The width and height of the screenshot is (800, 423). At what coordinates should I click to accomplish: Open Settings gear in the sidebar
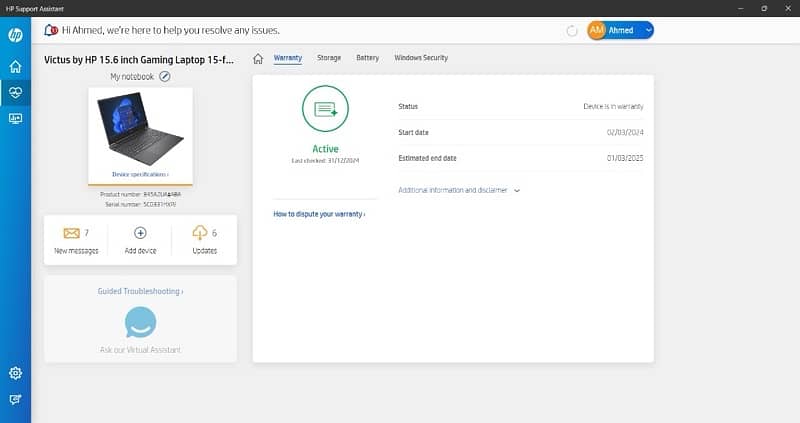[x=15, y=373]
